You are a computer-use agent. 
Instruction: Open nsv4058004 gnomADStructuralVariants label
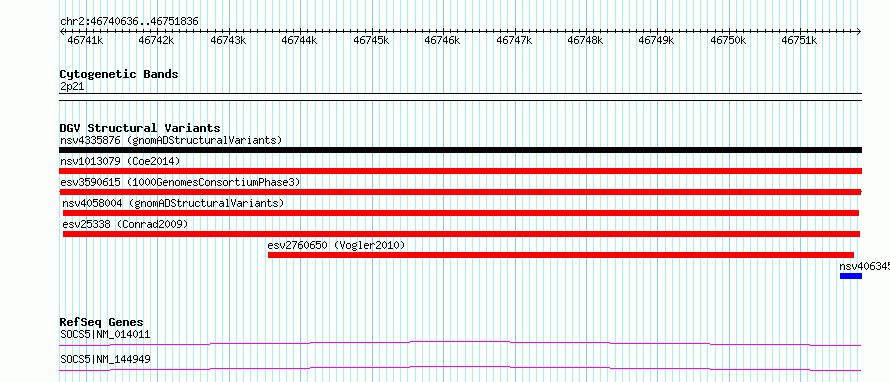click(173, 203)
